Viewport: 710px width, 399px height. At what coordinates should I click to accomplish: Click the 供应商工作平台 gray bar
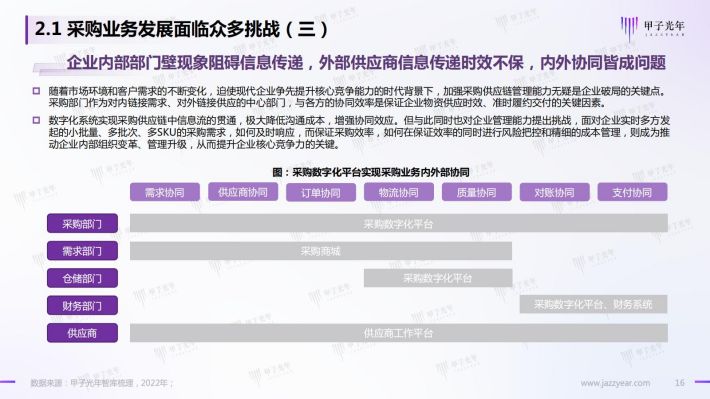pos(398,333)
